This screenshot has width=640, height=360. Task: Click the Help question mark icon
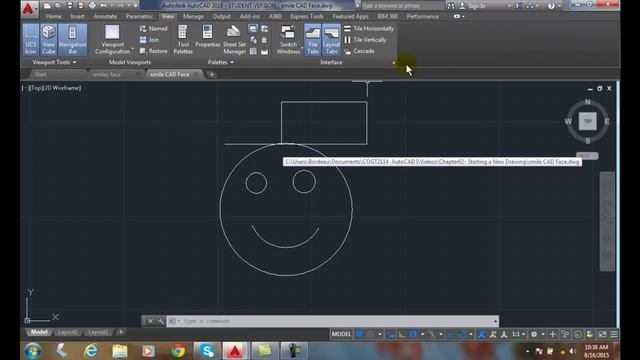pyautogui.click(x=551, y=6)
